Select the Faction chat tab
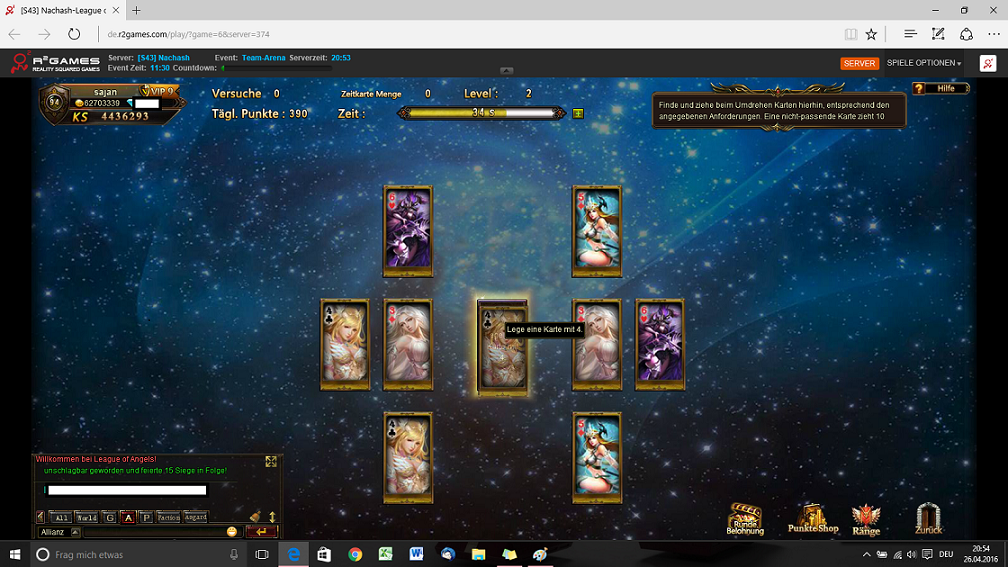 tap(168, 517)
